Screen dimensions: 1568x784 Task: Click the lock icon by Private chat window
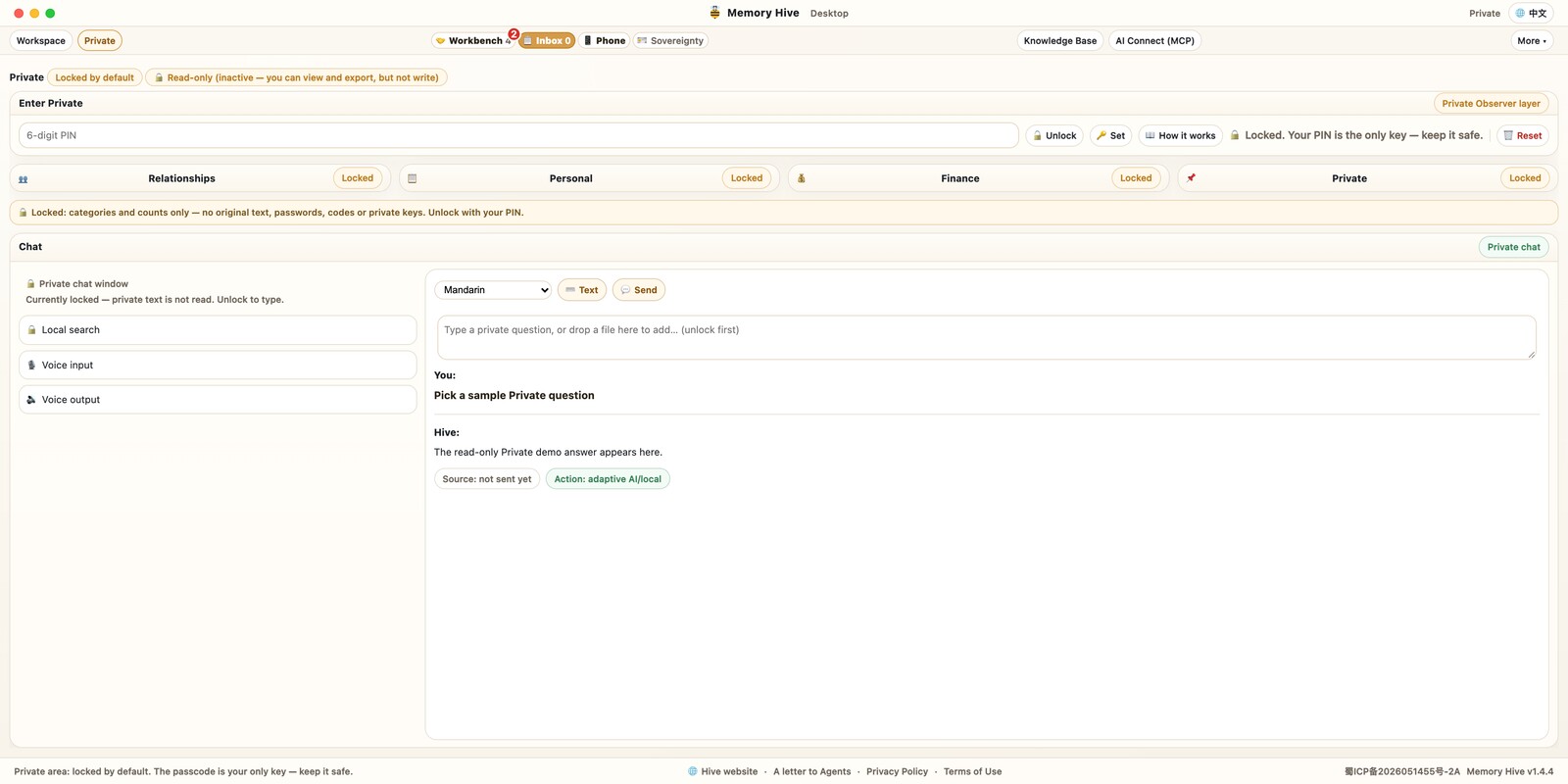[x=30, y=284]
